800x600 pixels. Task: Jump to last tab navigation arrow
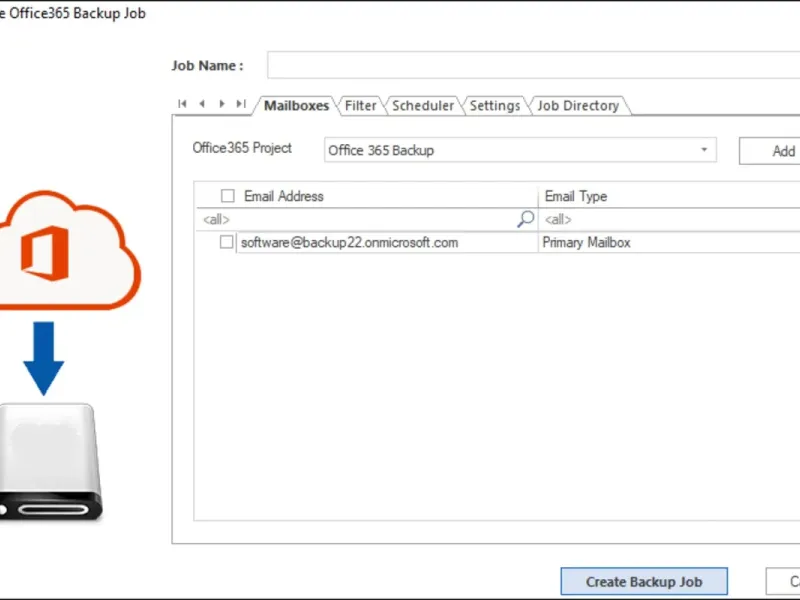click(x=241, y=104)
